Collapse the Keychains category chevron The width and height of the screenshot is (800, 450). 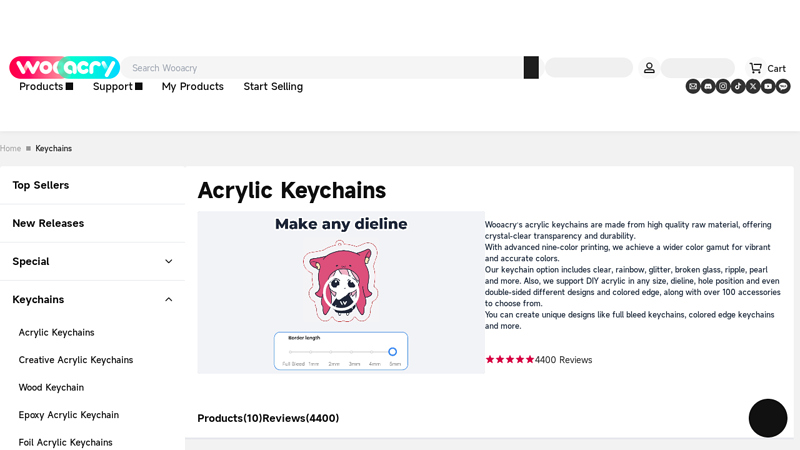click(169, 299)
